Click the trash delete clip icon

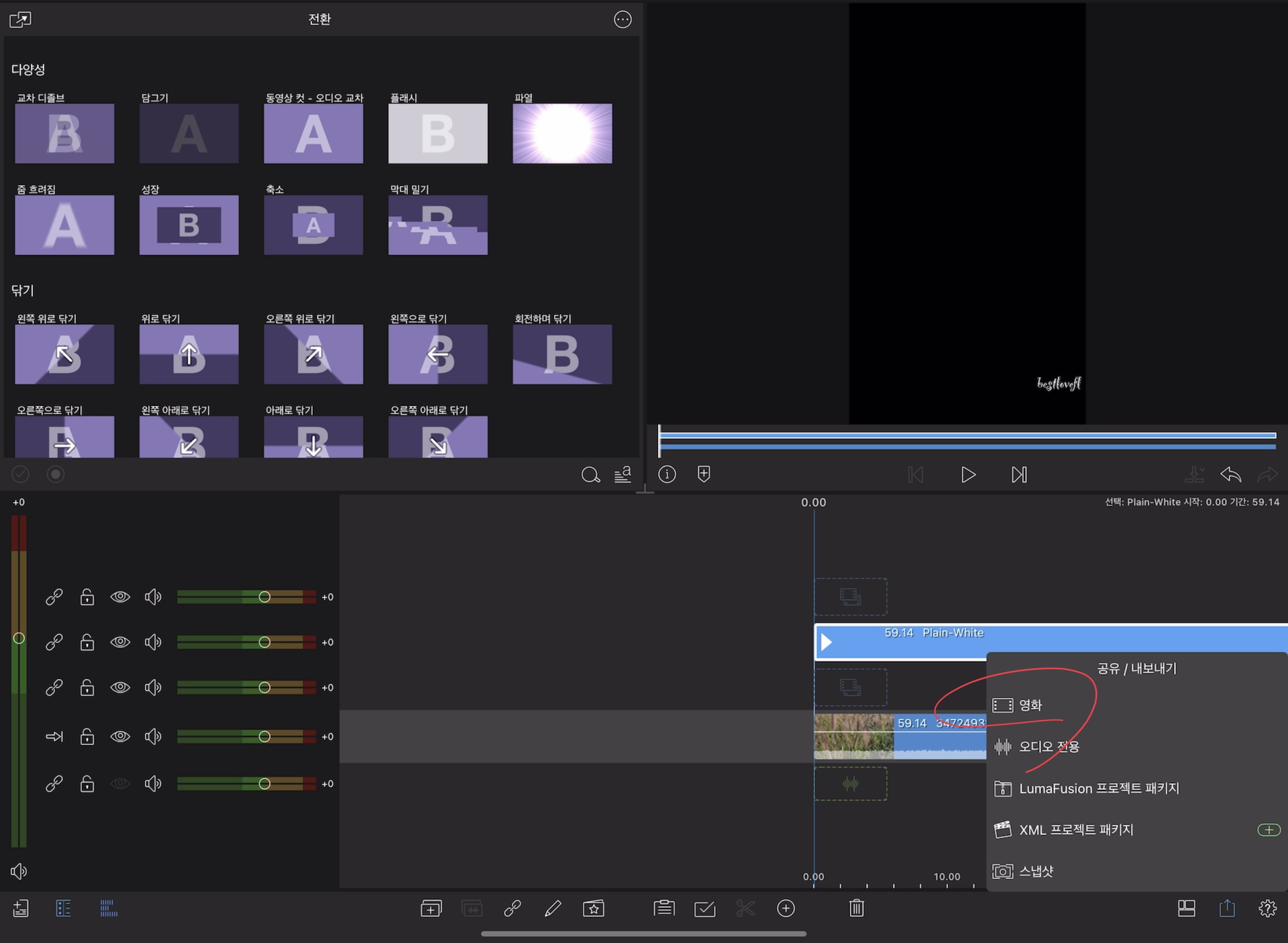(x=856, y=908)
